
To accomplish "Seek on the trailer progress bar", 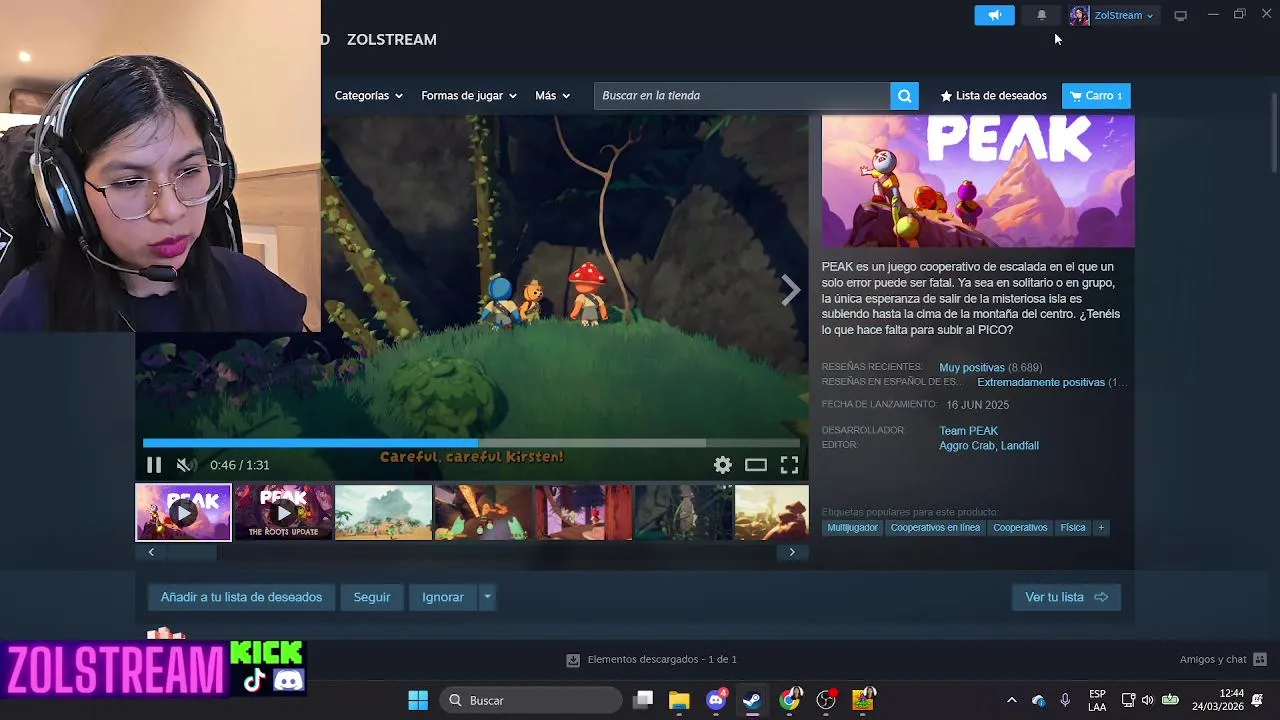I will pyautogui.click(x=471, y=442).
